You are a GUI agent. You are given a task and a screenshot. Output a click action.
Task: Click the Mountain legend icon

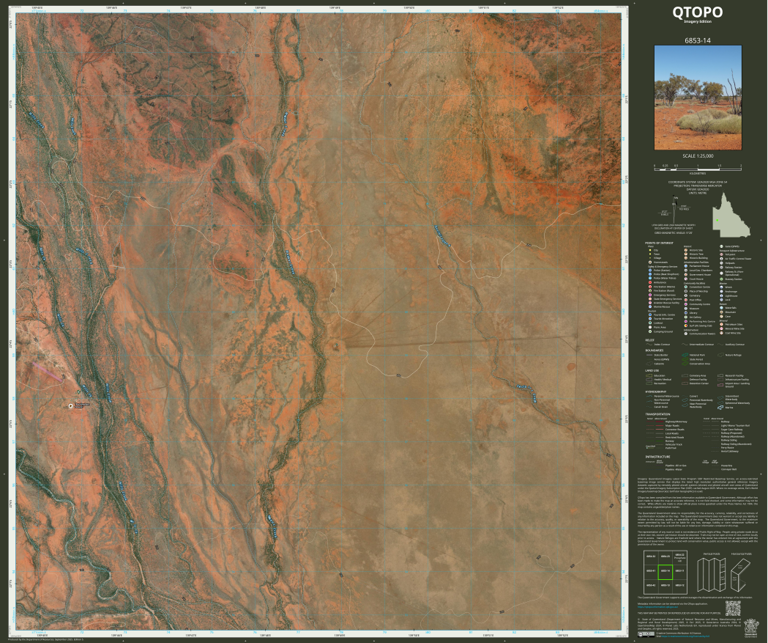721,312
